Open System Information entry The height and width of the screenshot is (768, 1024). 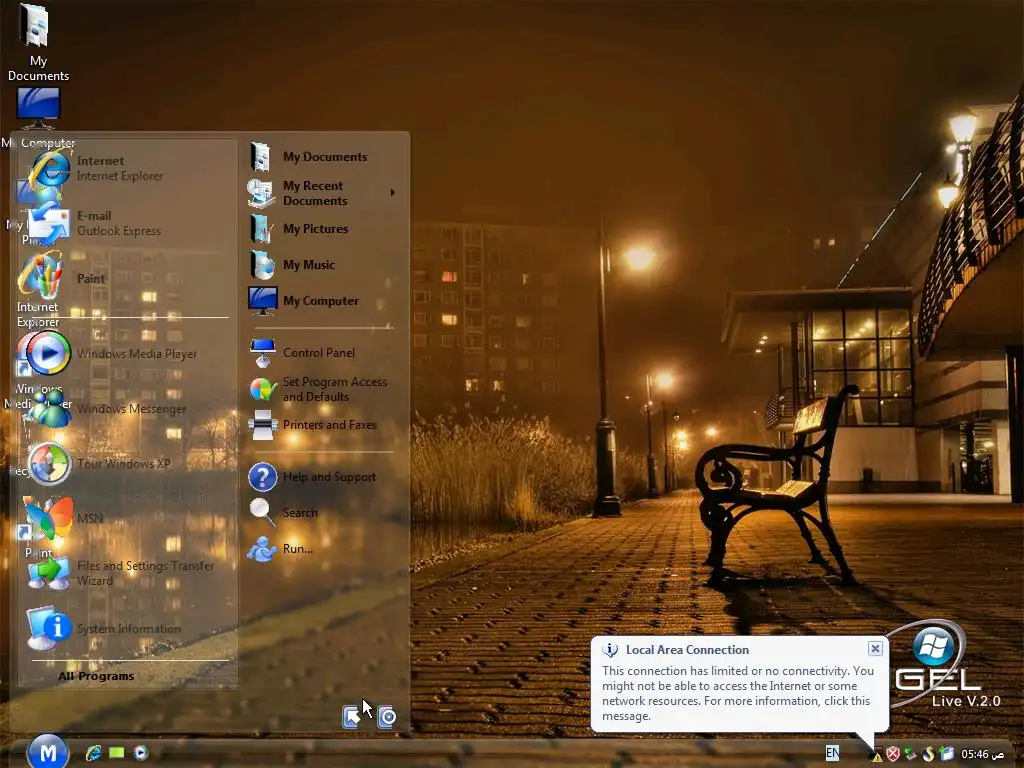(x=127, y=628)
